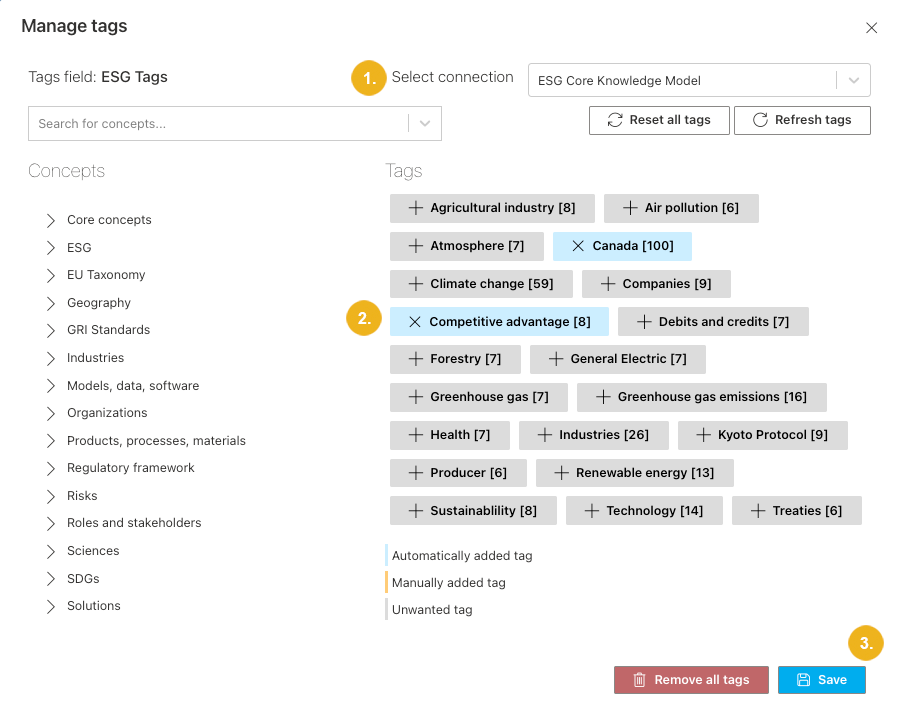The image size is (898, 715).
Task: Expand Roles and stakeholders node
Action: click(x=51, y=523)
